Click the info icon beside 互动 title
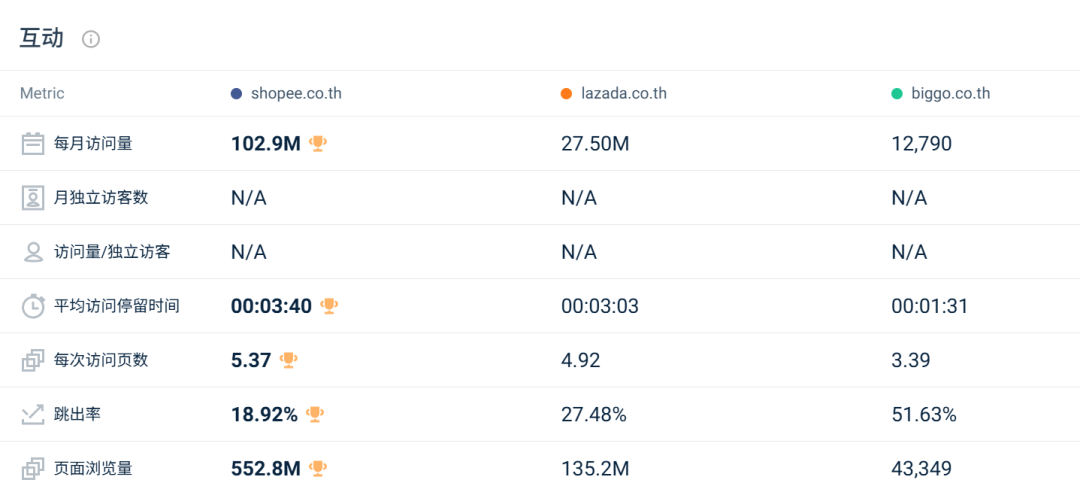1080x489 pixels. 91,40
